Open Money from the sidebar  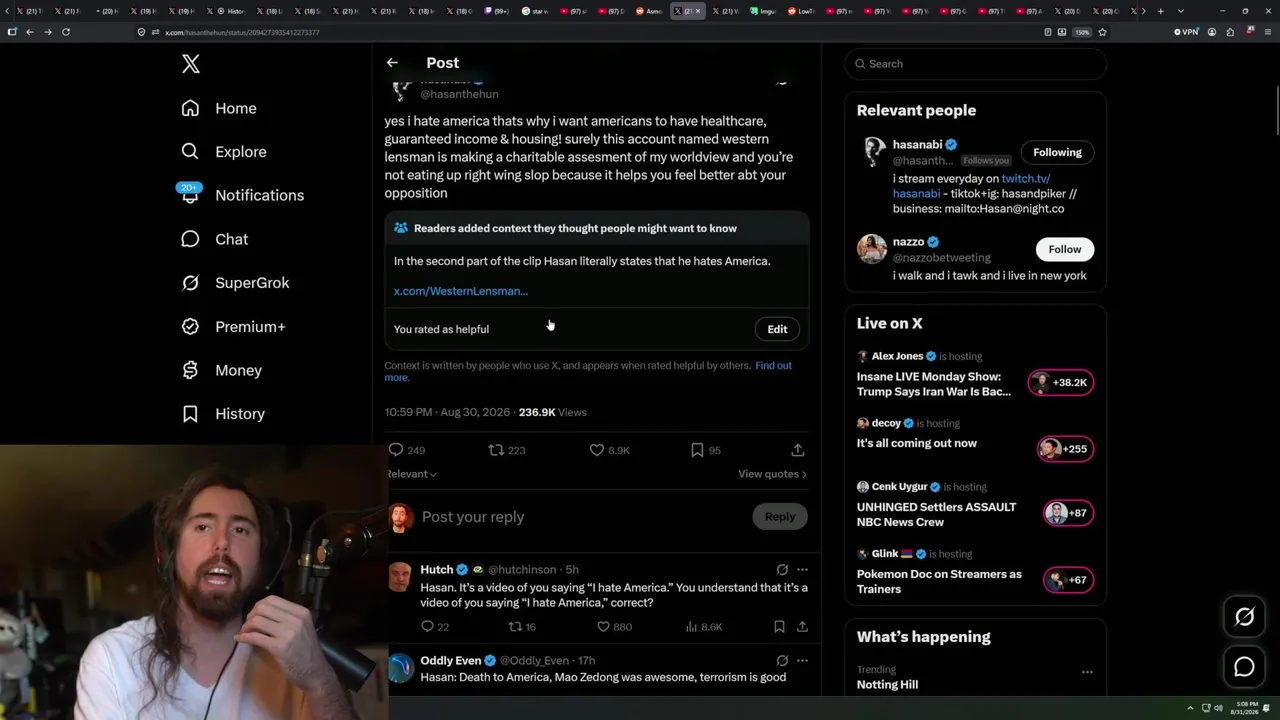tap(221, 370)
